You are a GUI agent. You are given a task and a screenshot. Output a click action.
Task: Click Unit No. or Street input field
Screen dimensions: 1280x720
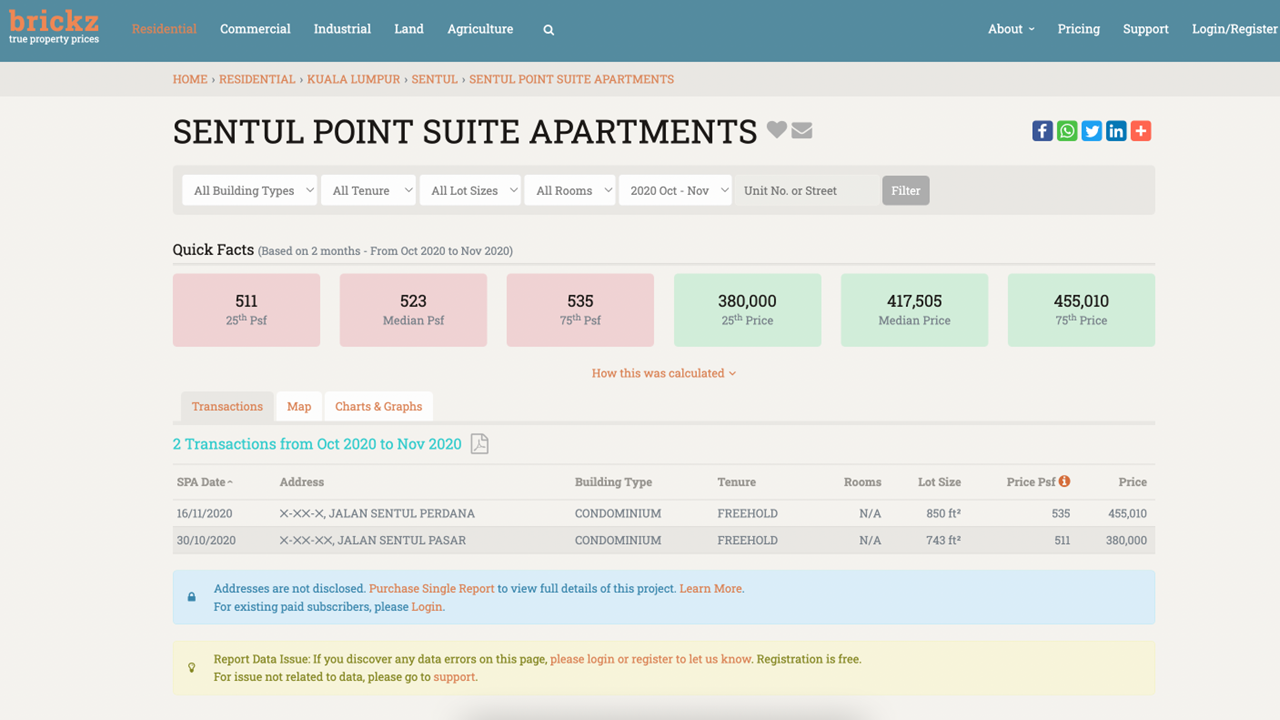click(x=806, y=190)
